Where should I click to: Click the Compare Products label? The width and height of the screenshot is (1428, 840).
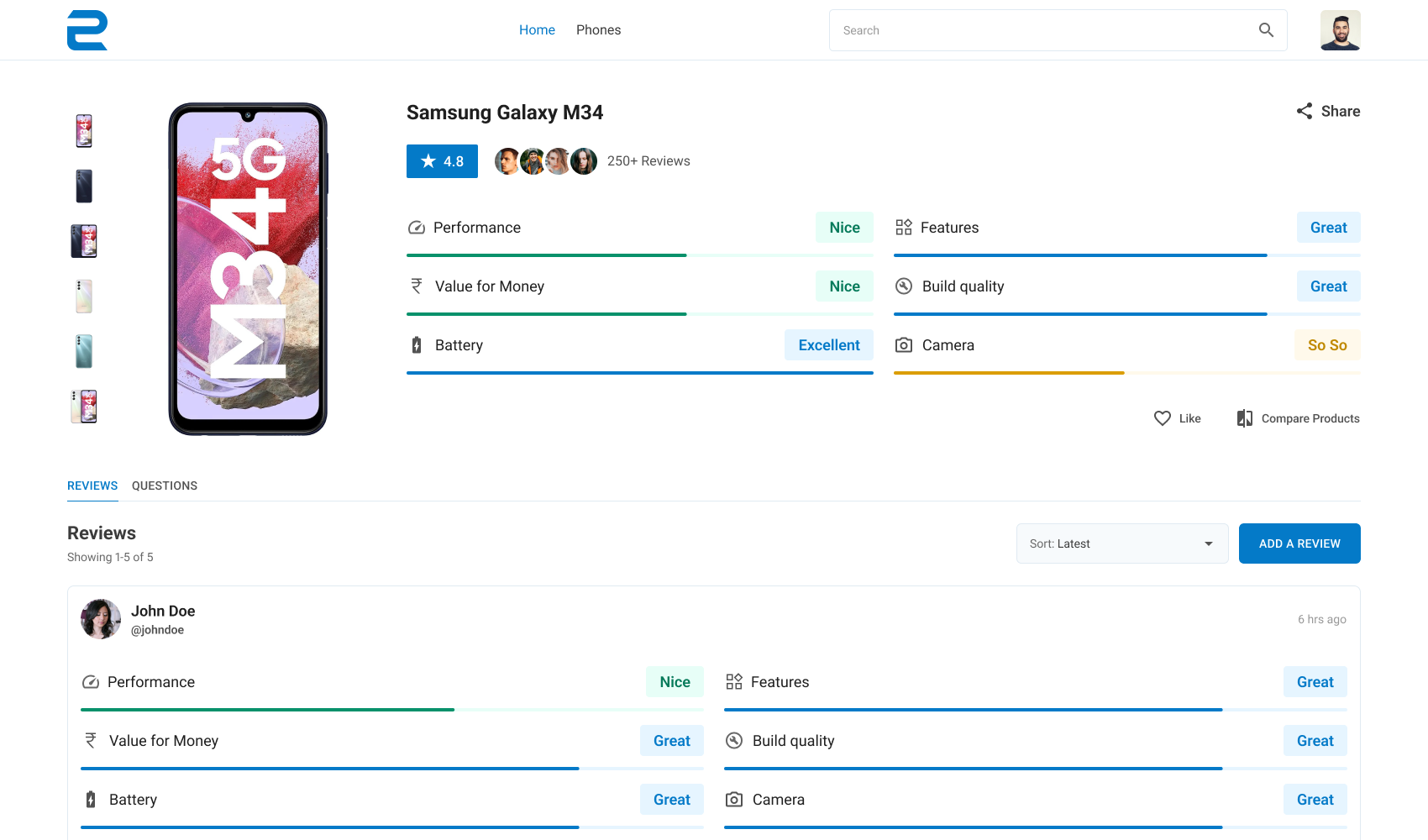click(1310, 418)
